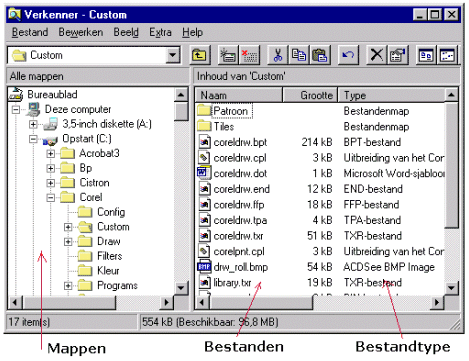Open the Help menu
The width and height of the screenshot is (469, 361).
[x=192, y=32]
